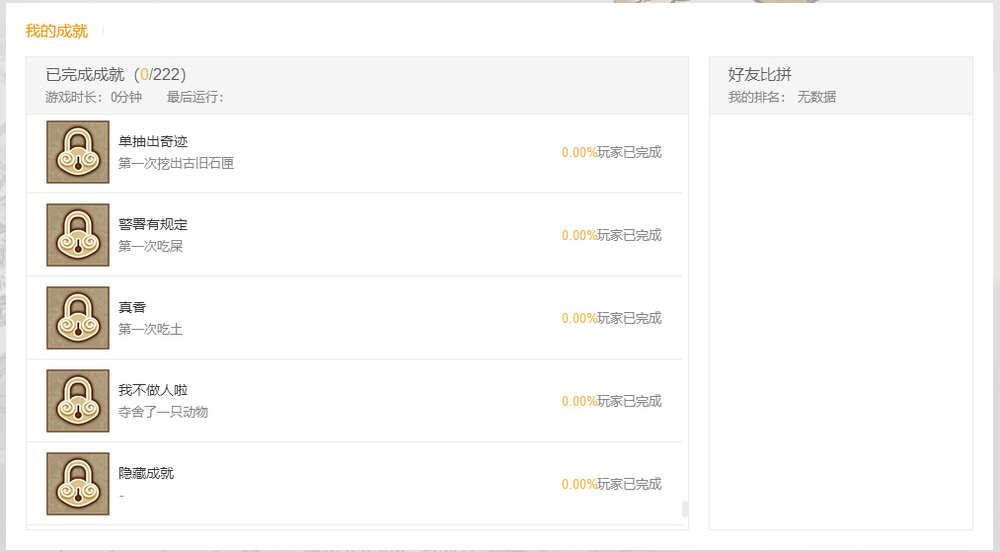Image resolution: width=1000 pixels, height=552 pixels.
Task: Click the 已完成成就 (0/222) heading
Action: click(116, 75)
